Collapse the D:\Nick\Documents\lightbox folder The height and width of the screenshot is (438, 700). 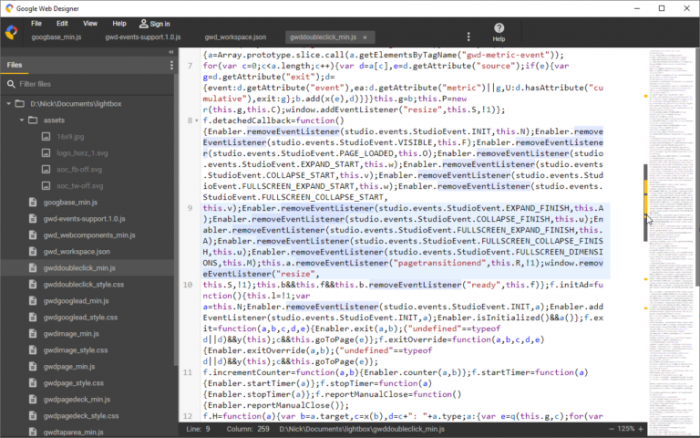click(11, 102)
